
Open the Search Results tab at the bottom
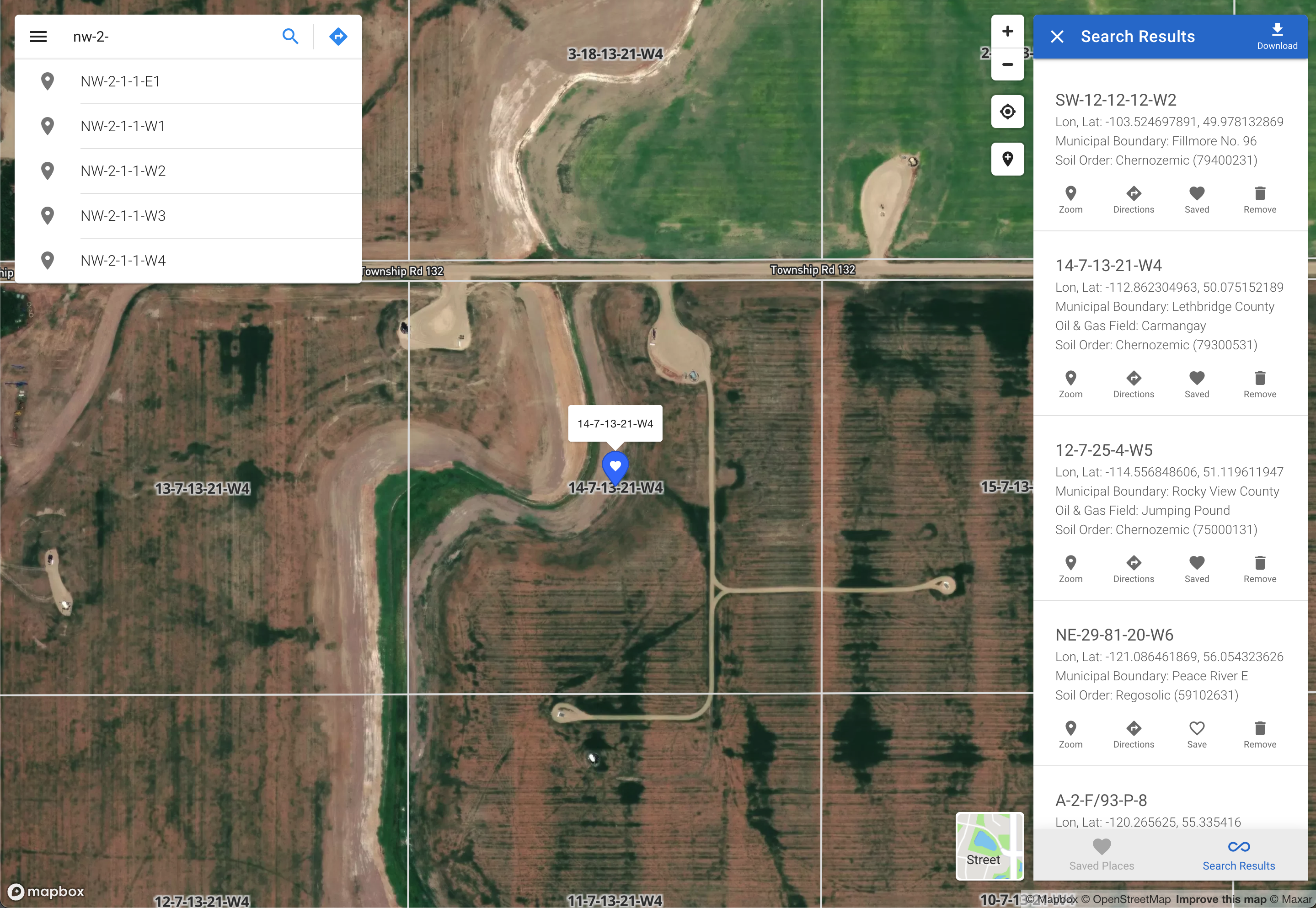pos(1238,855)
